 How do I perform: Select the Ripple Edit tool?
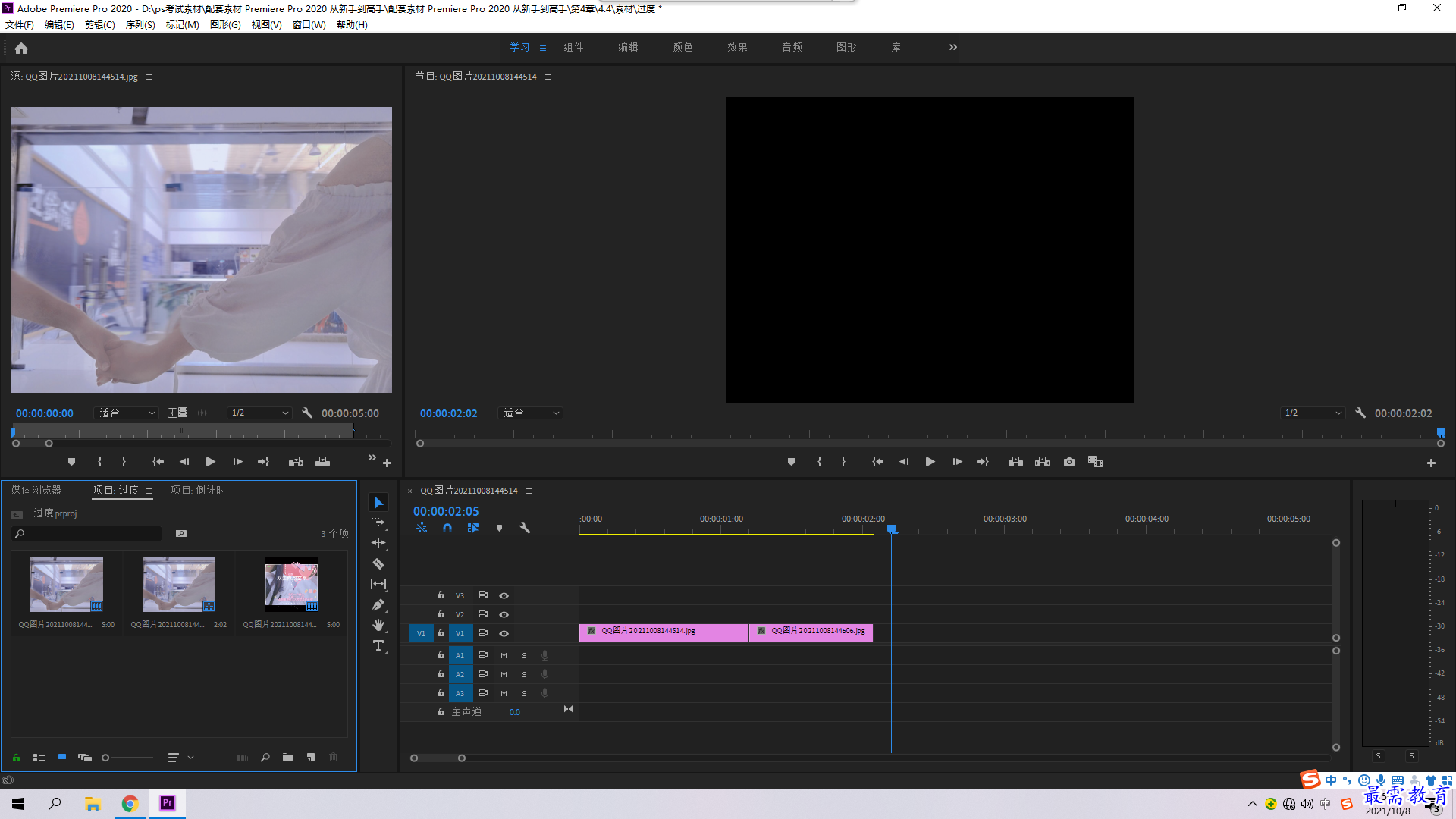coord(378,543)
